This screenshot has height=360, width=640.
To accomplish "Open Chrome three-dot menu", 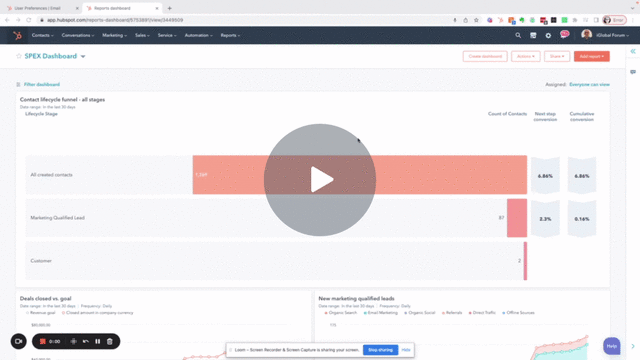I will click(x=633, y=20).
